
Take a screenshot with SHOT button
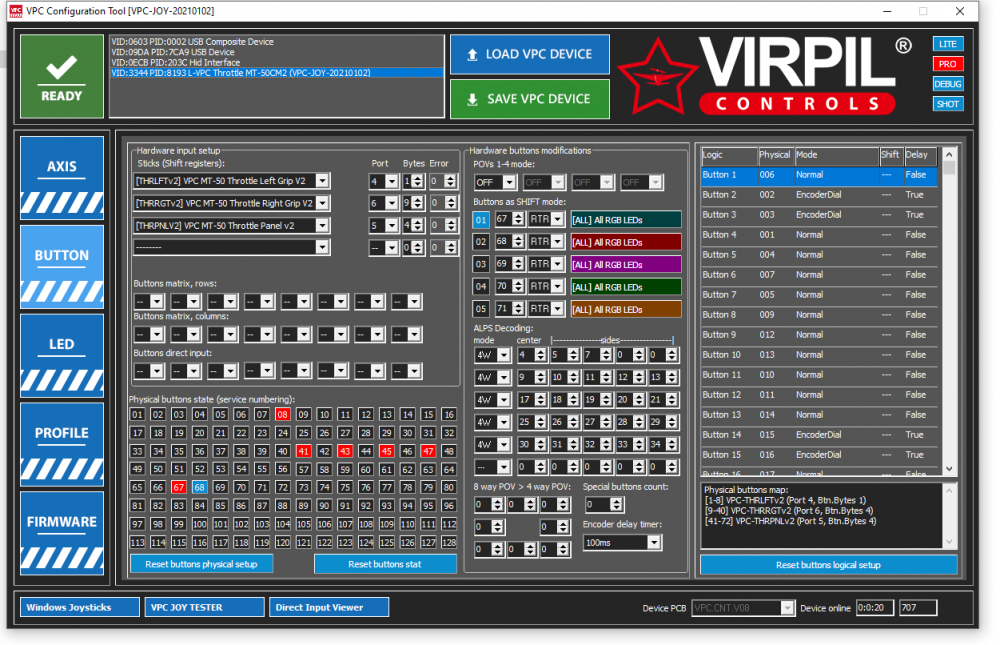tap(947, 104)
